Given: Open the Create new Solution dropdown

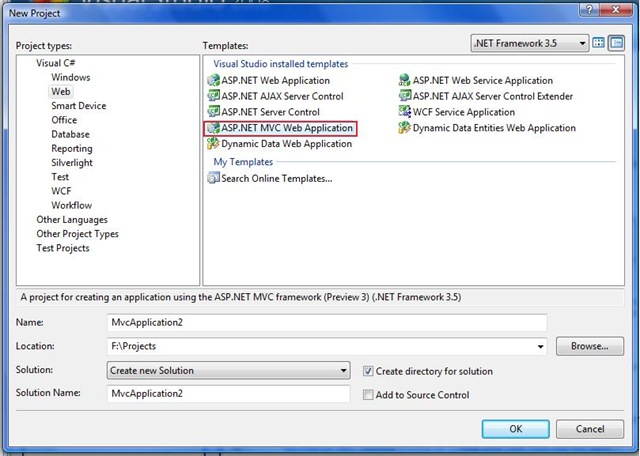Looking at the screenshot, I should [x=229, y=370].
